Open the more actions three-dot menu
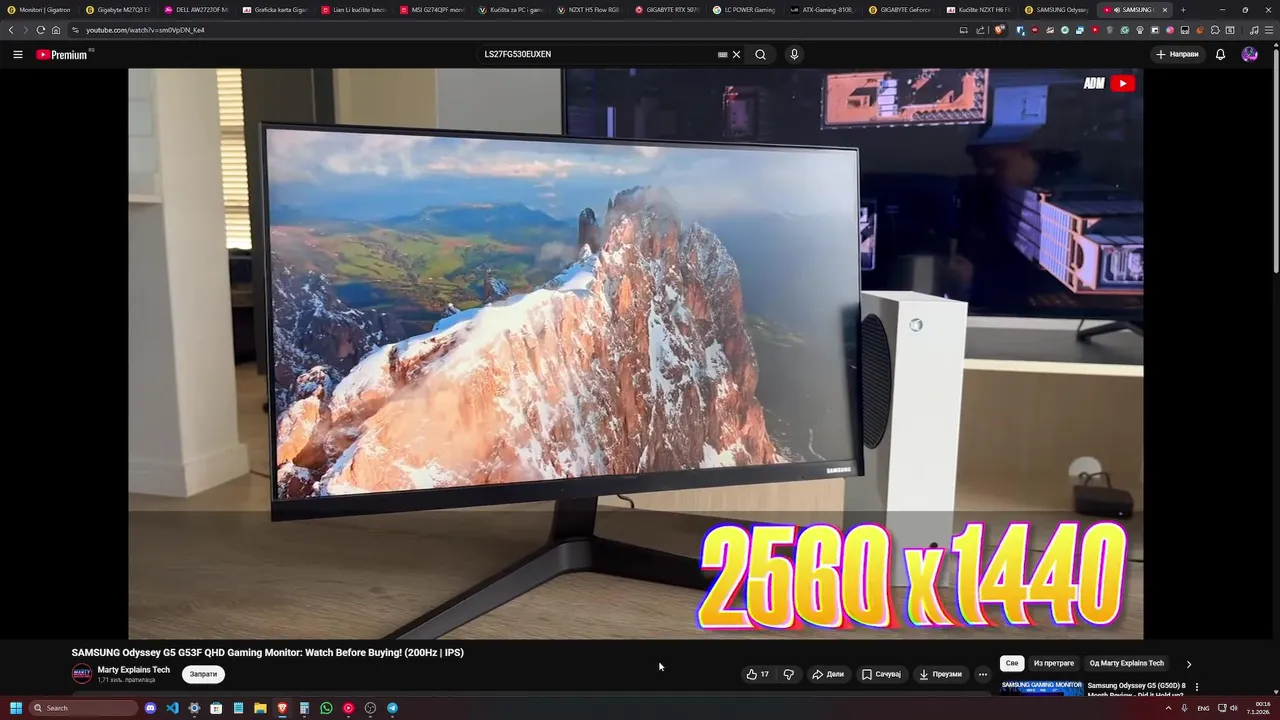 coord(983,674)
